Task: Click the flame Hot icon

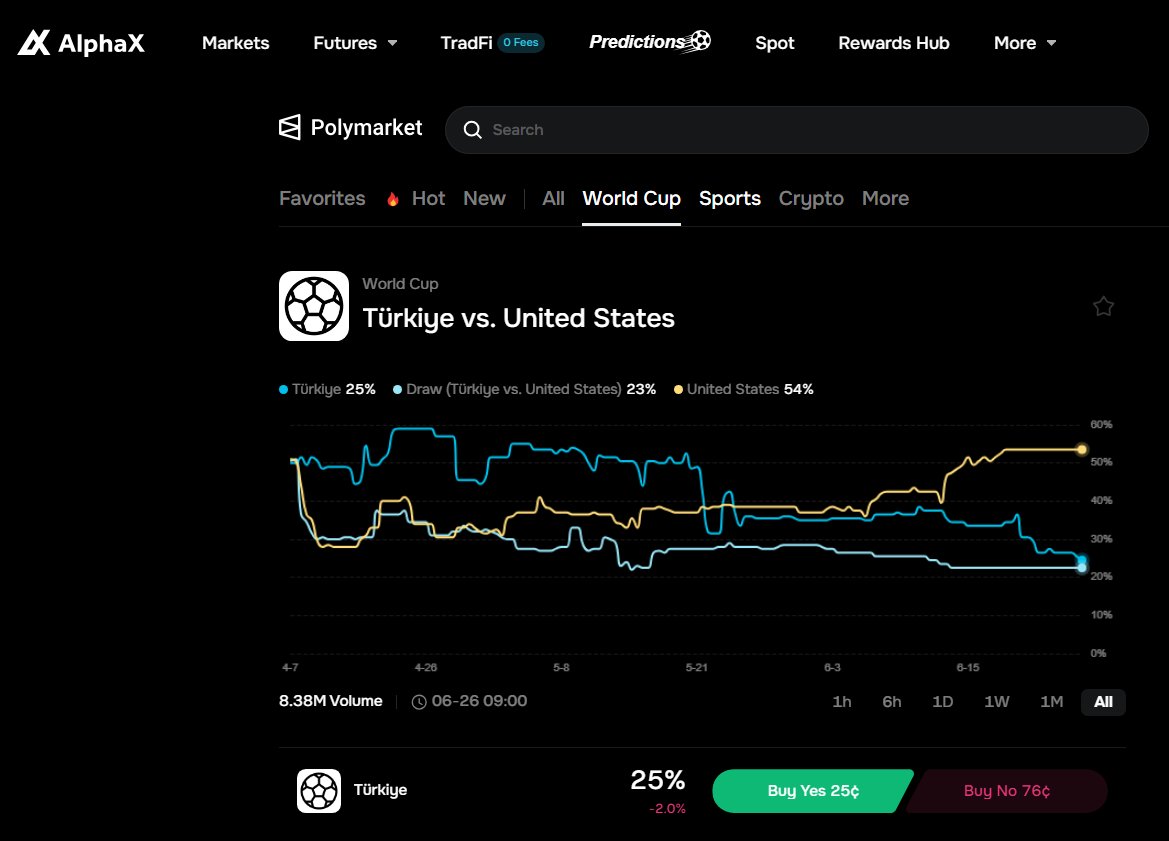Action: (x=392, y=199)
